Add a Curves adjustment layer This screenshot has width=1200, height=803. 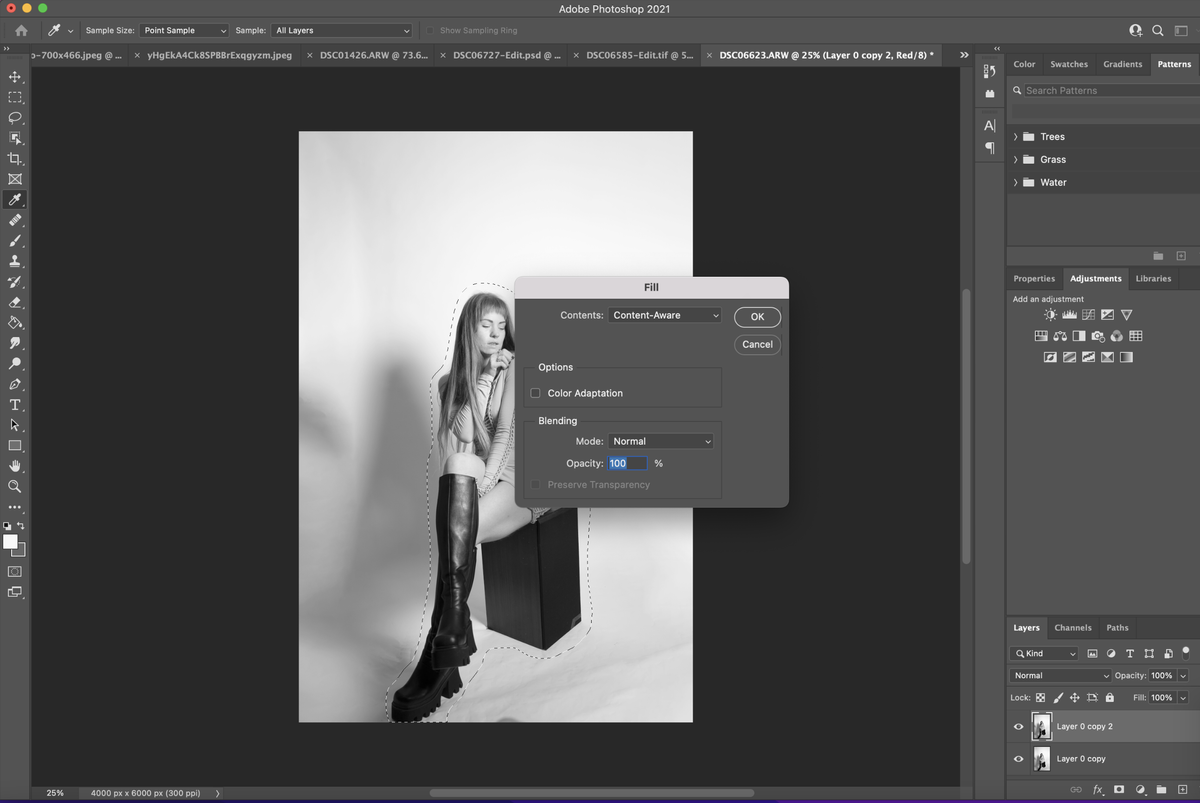pyautogui.click(x=1088, y=314)
